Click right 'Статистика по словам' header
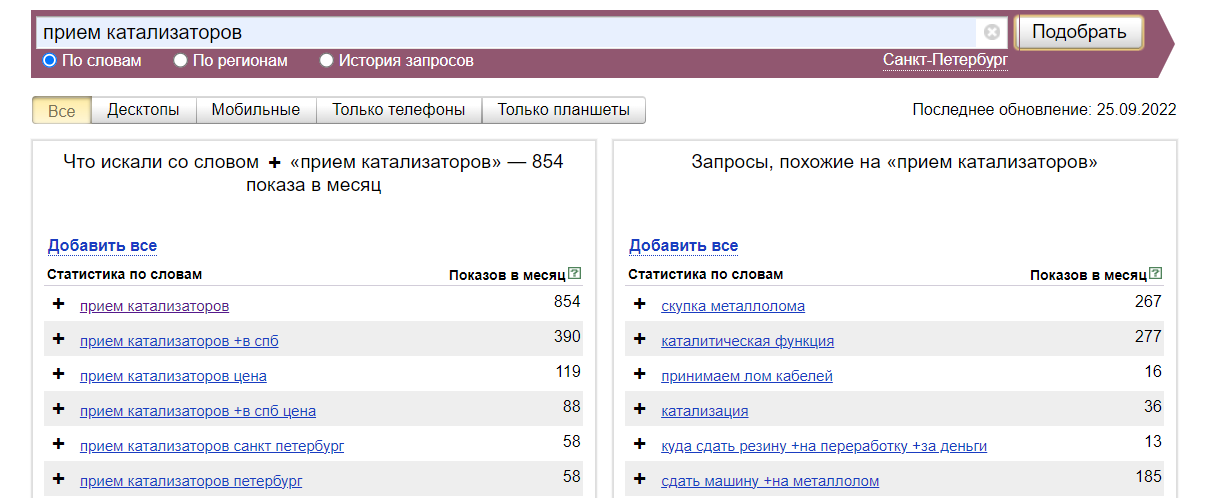 click(x=705, y=274)
